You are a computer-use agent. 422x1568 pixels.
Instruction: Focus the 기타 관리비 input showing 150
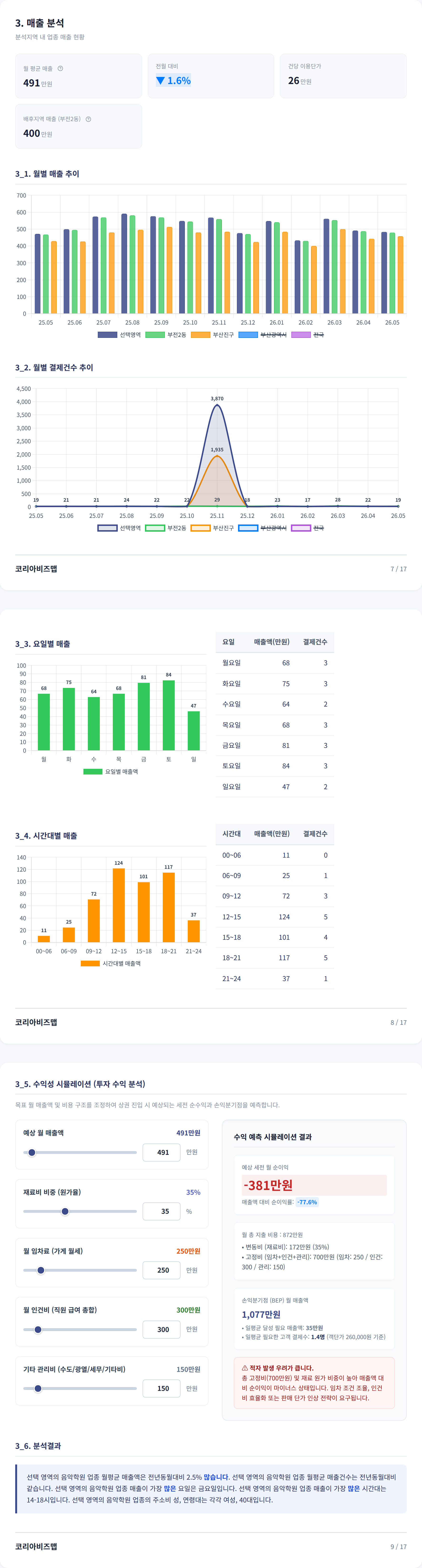(x=161, y=1389)
